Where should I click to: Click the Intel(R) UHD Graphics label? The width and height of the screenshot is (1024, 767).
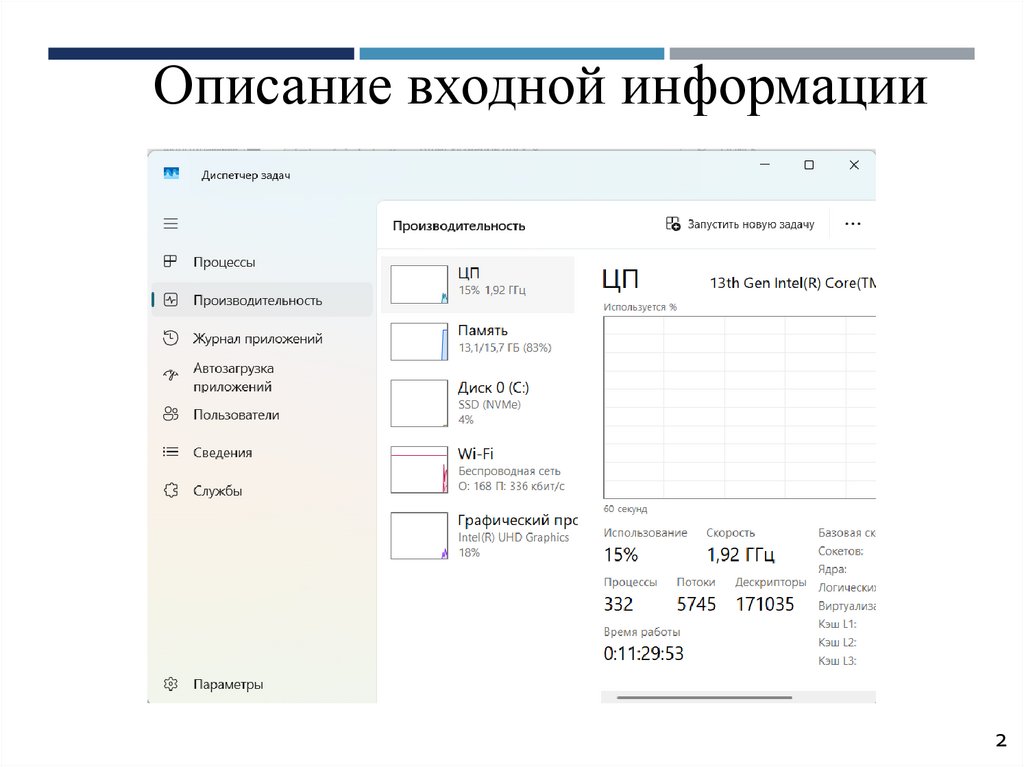[513, 537]
